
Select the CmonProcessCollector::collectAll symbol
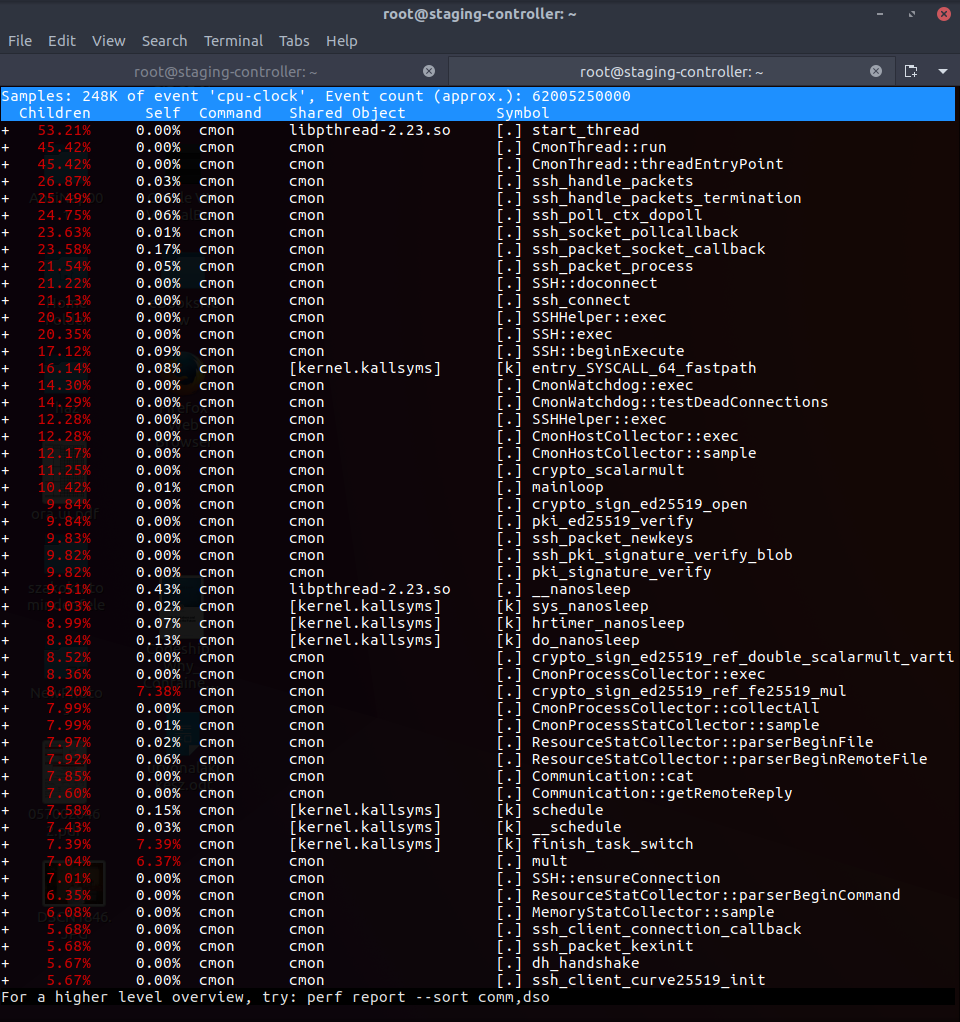coord(676,708)
